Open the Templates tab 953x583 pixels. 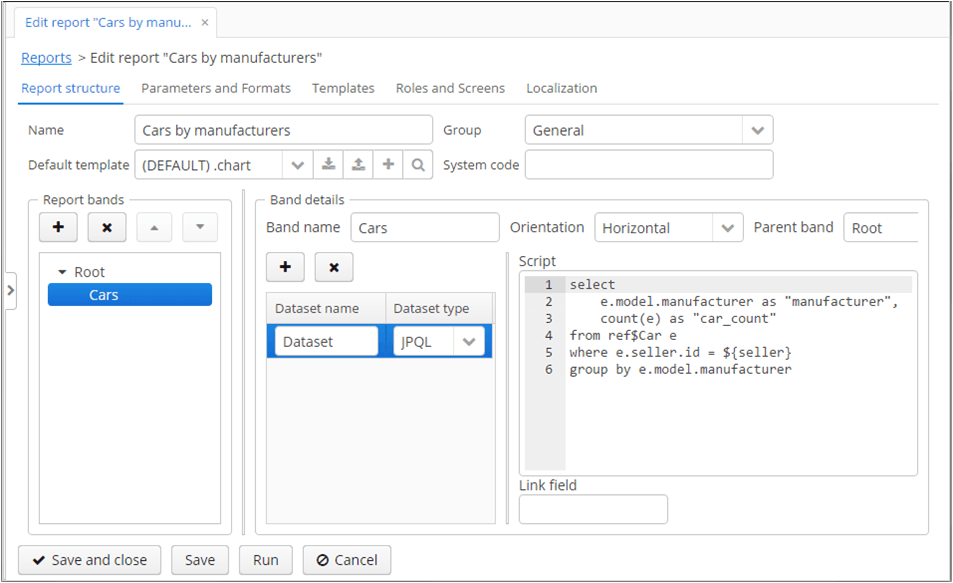point(343,88)
